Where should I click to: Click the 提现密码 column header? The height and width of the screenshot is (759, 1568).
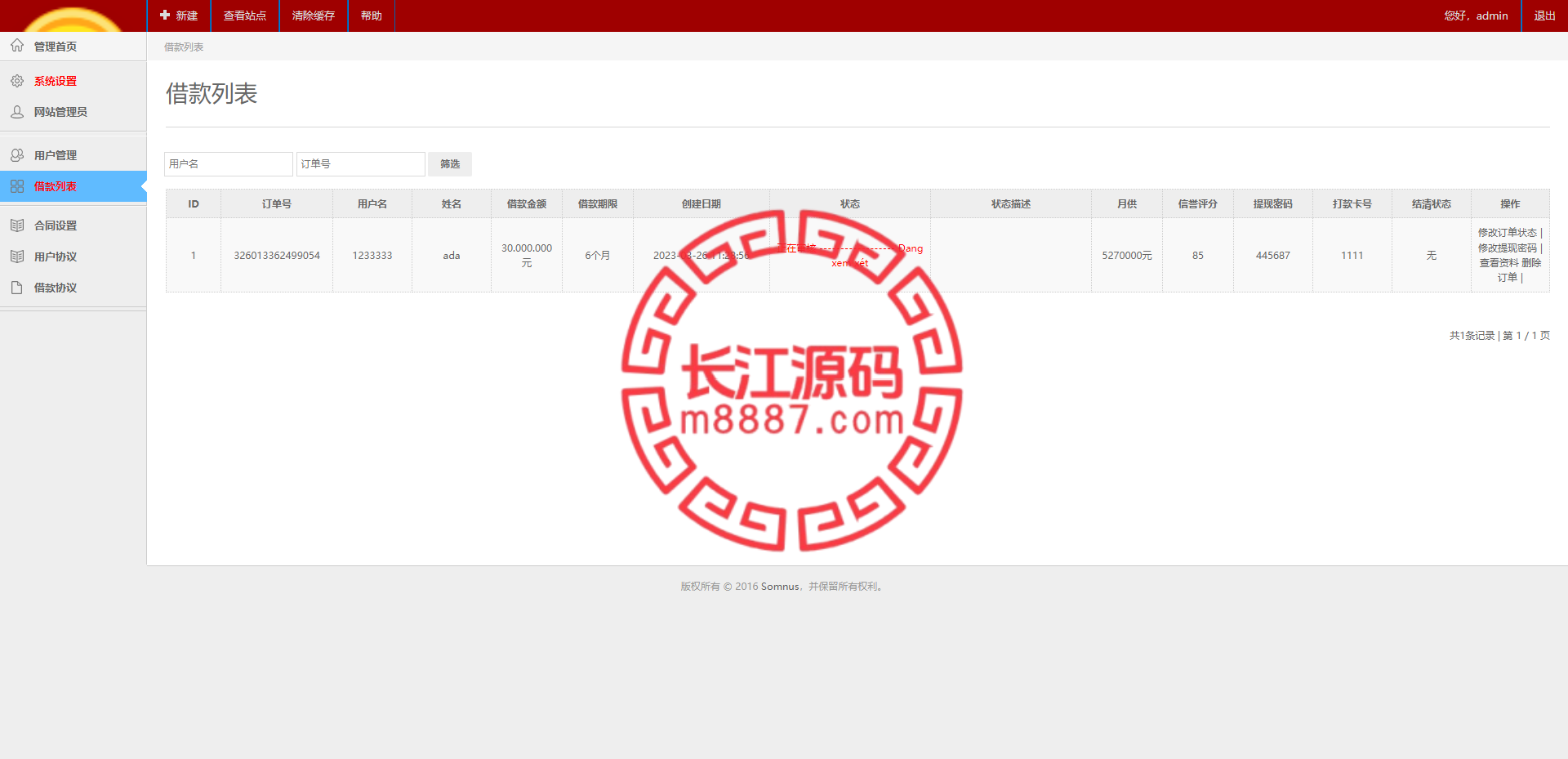[x=1273, y=203]
